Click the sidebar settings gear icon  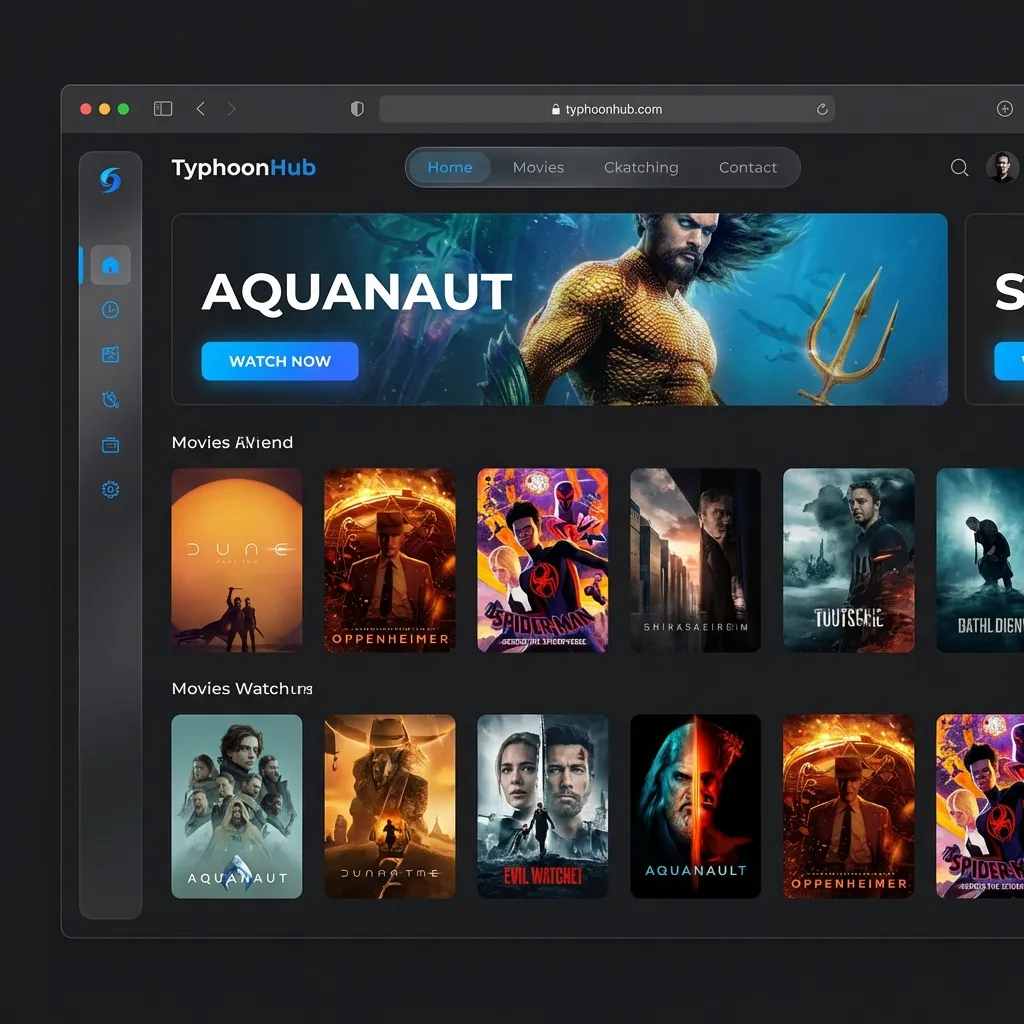point(110,489)
